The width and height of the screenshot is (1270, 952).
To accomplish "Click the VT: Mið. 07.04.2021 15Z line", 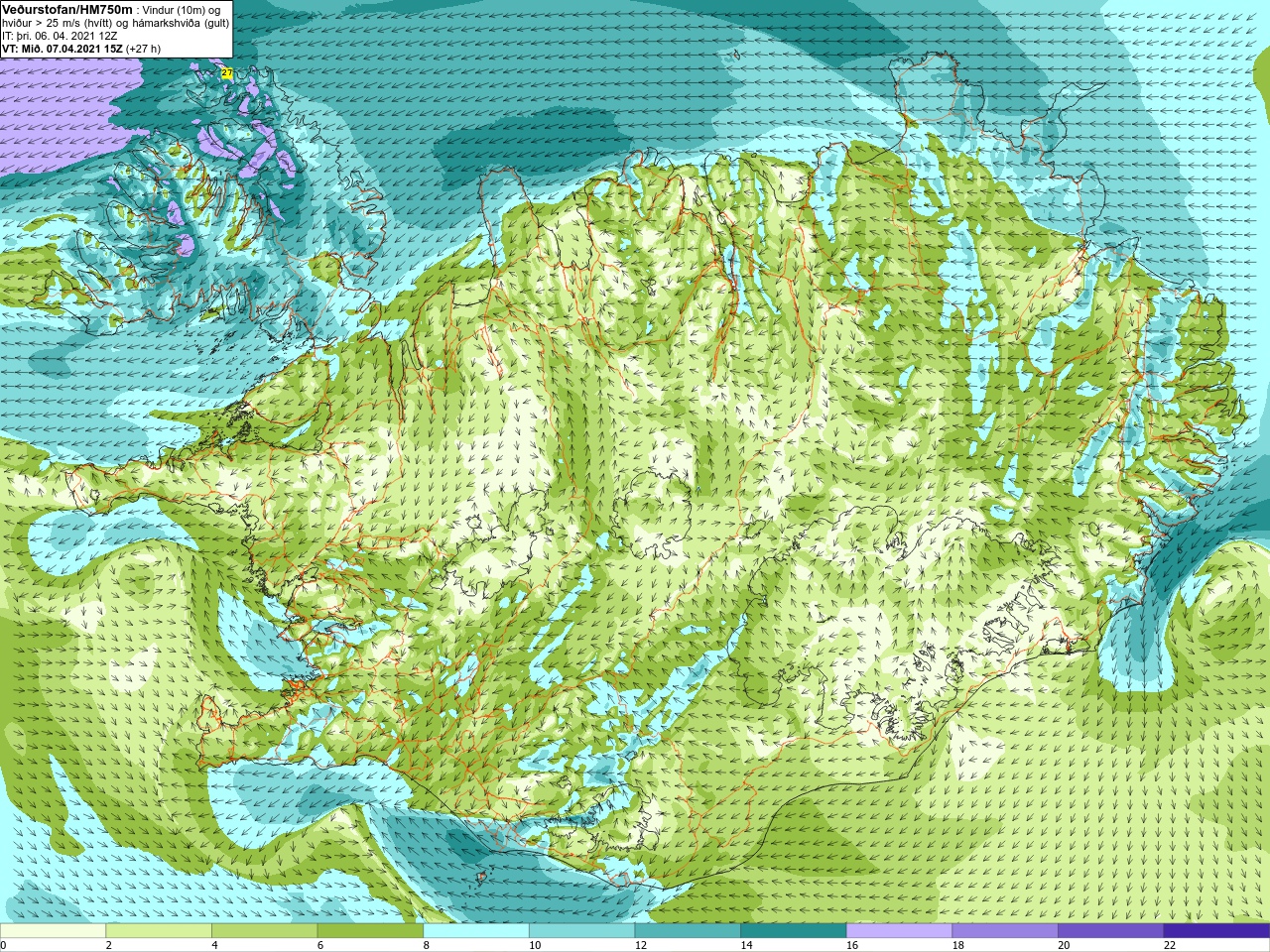I will (x=81, y=49).
